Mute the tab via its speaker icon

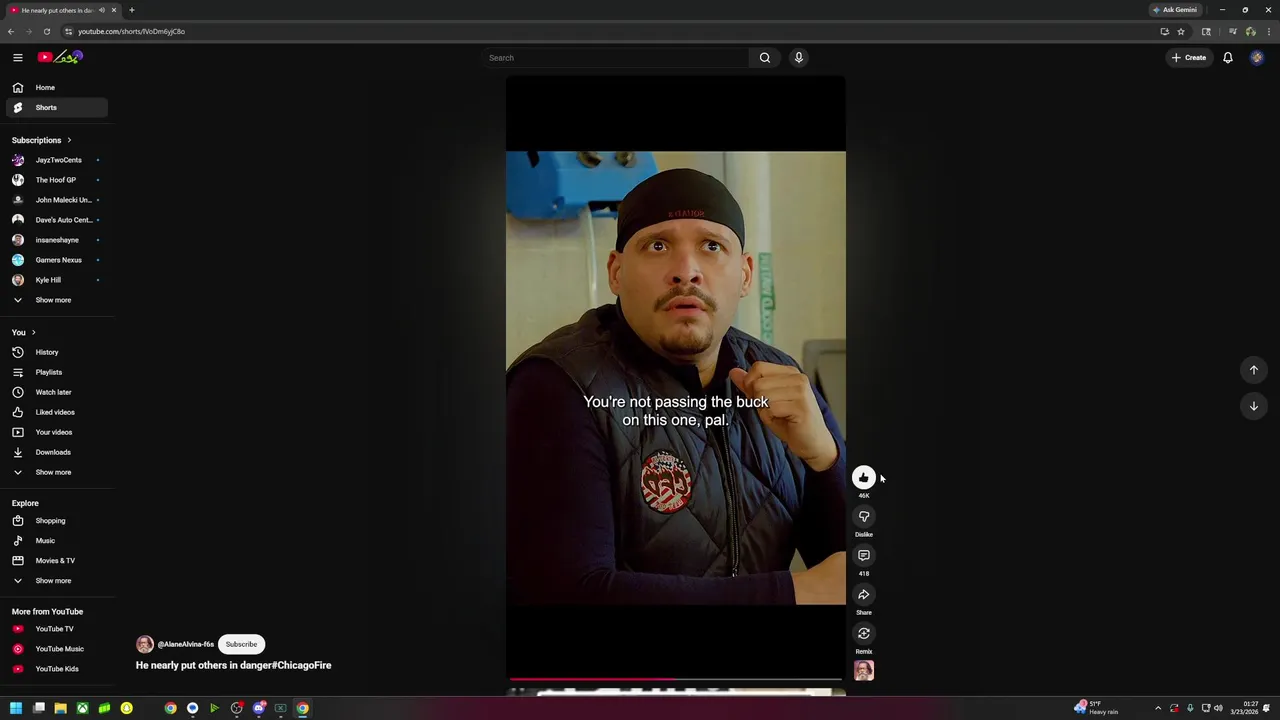pyautogui.click(x=101, y=10)
